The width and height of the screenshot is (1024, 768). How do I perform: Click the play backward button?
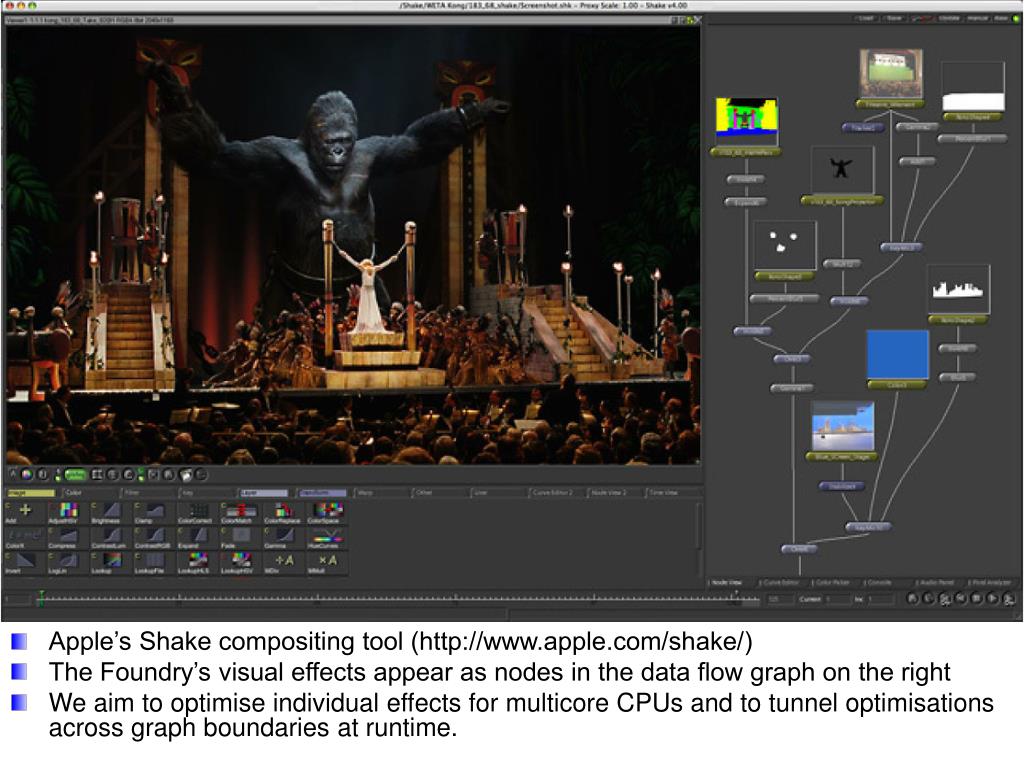pos(961,598)
